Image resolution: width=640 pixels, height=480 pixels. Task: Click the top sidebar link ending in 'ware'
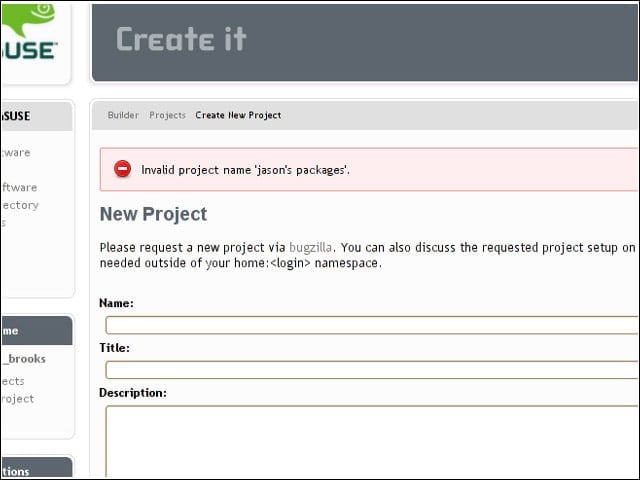point(16,153)
